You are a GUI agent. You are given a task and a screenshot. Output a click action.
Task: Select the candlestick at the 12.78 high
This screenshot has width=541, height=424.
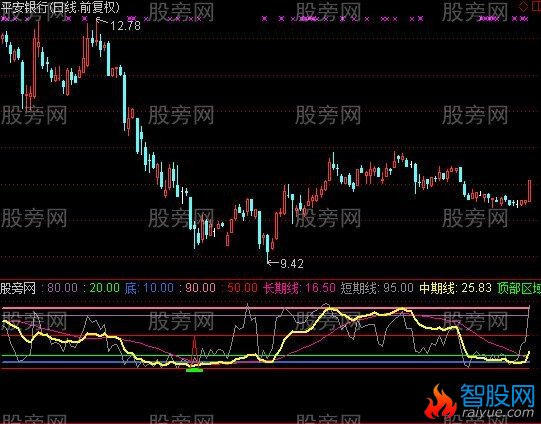coord(97,31)
